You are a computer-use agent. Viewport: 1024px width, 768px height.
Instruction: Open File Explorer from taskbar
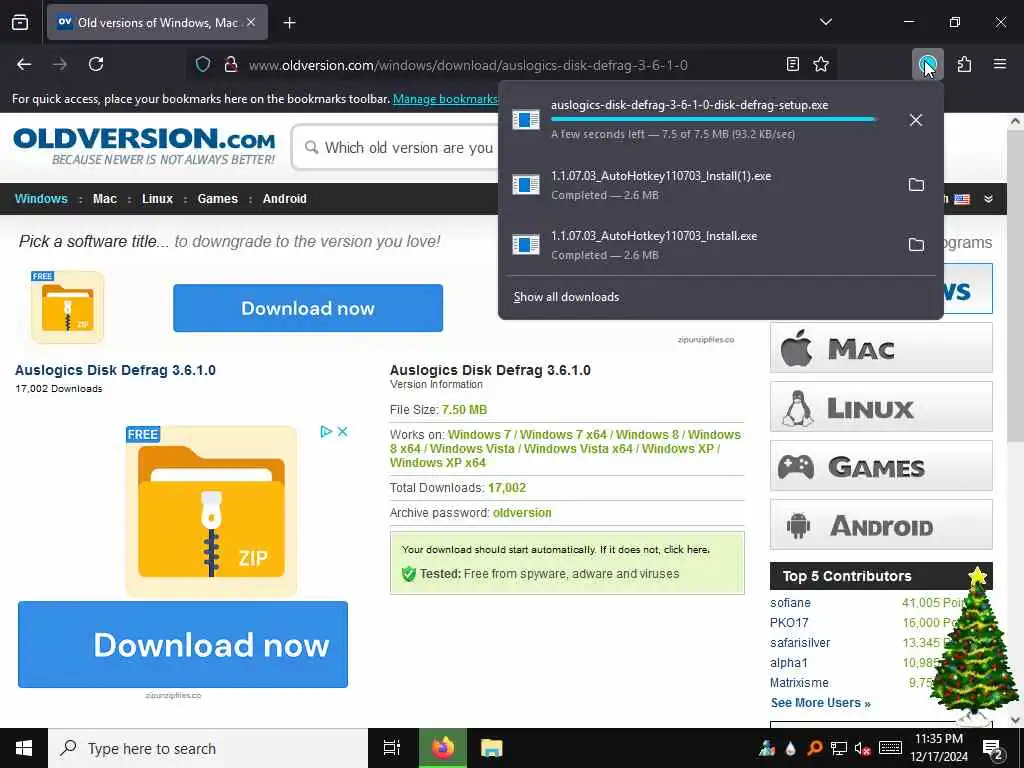coord(492,748)
